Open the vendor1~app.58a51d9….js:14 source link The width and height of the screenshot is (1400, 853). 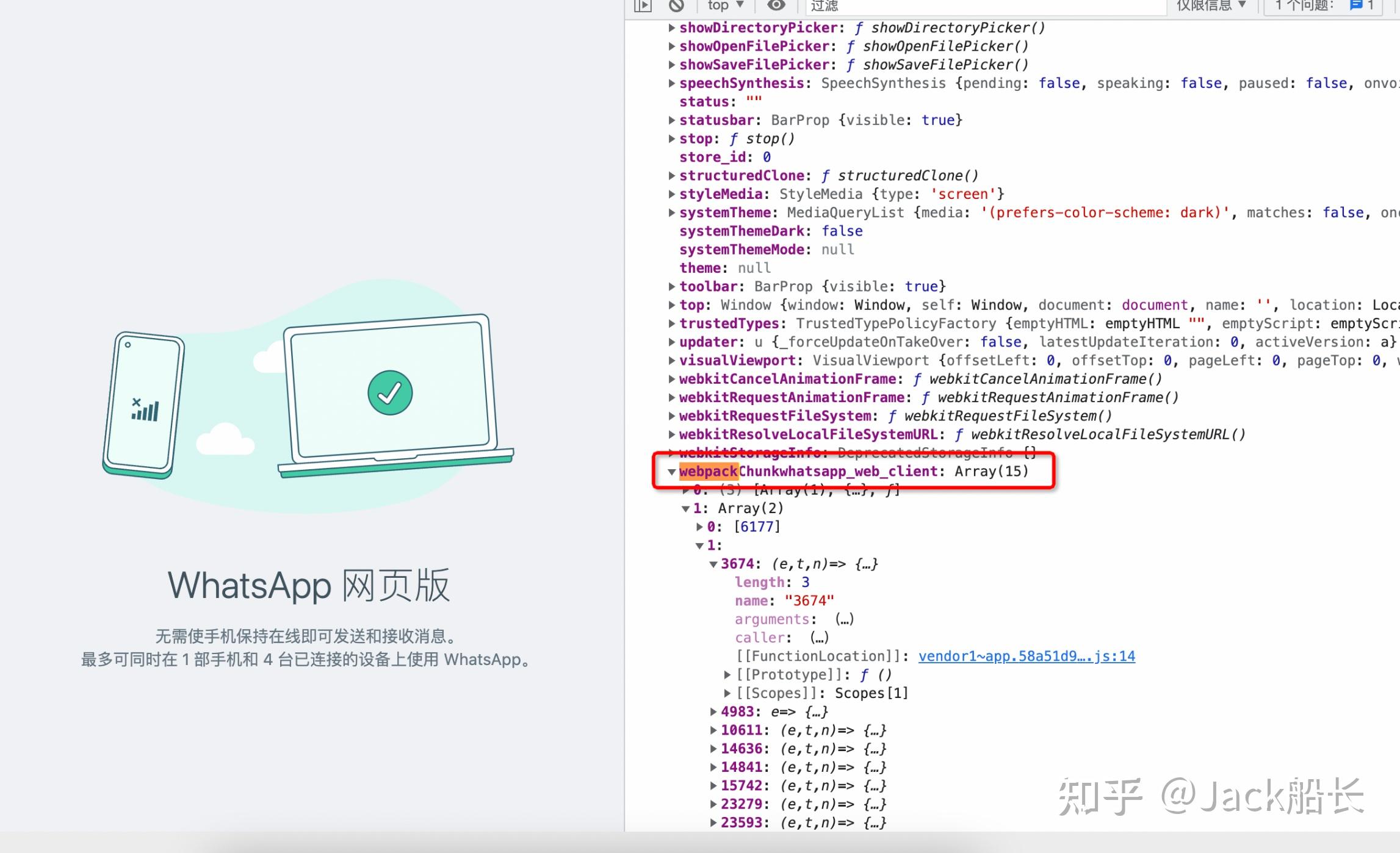click(x=1027, y=656)
